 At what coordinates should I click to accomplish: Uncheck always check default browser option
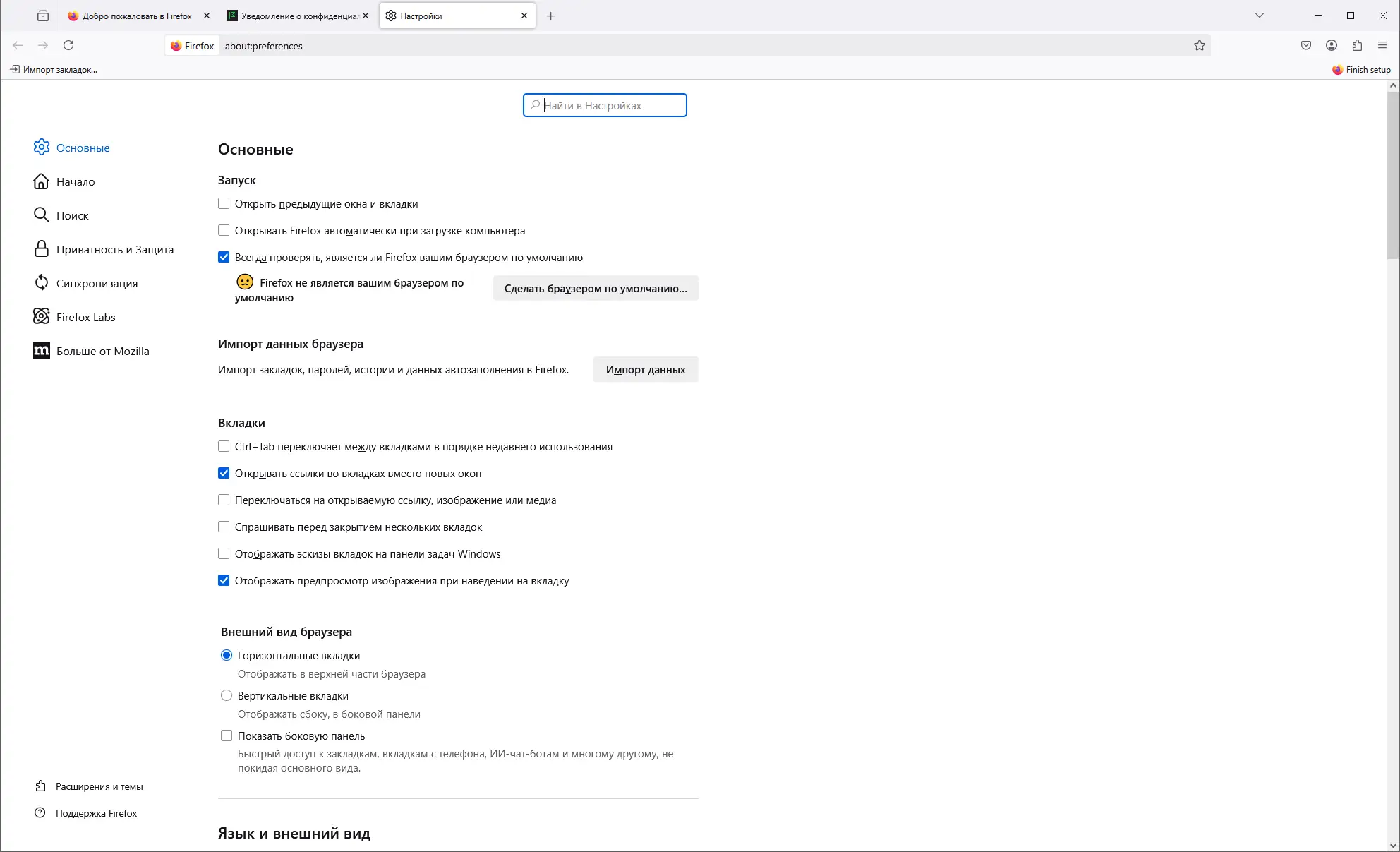pos(224,258)
